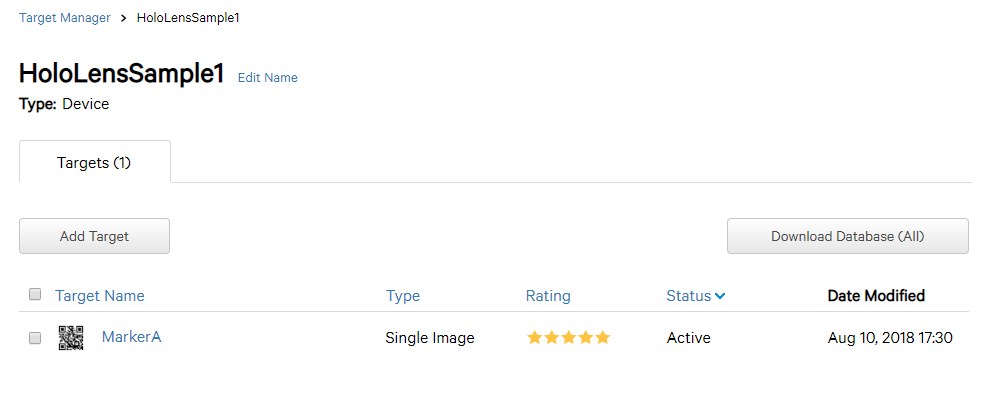Check the MarkerA row checkbox
984x418 pixels.
coord(35,338)
